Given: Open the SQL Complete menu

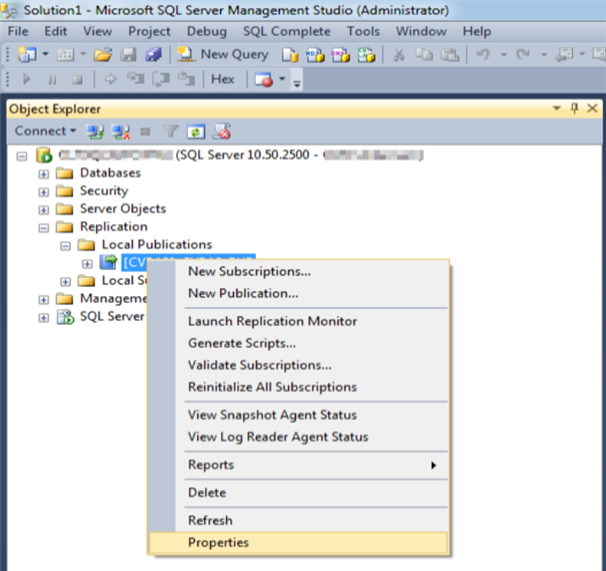Looking at the screenshot, I should (287, 31).
